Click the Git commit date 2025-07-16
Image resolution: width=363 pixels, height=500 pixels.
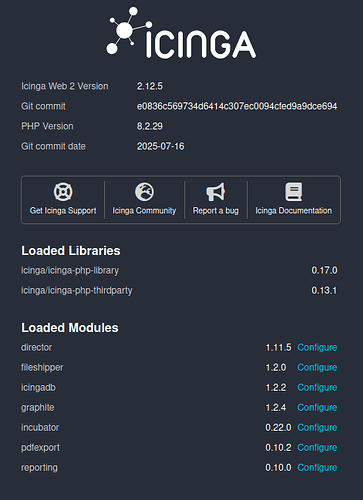160,146
